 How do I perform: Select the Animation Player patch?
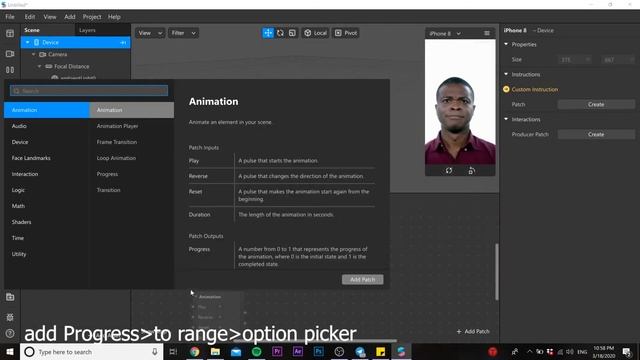[132, 126]
